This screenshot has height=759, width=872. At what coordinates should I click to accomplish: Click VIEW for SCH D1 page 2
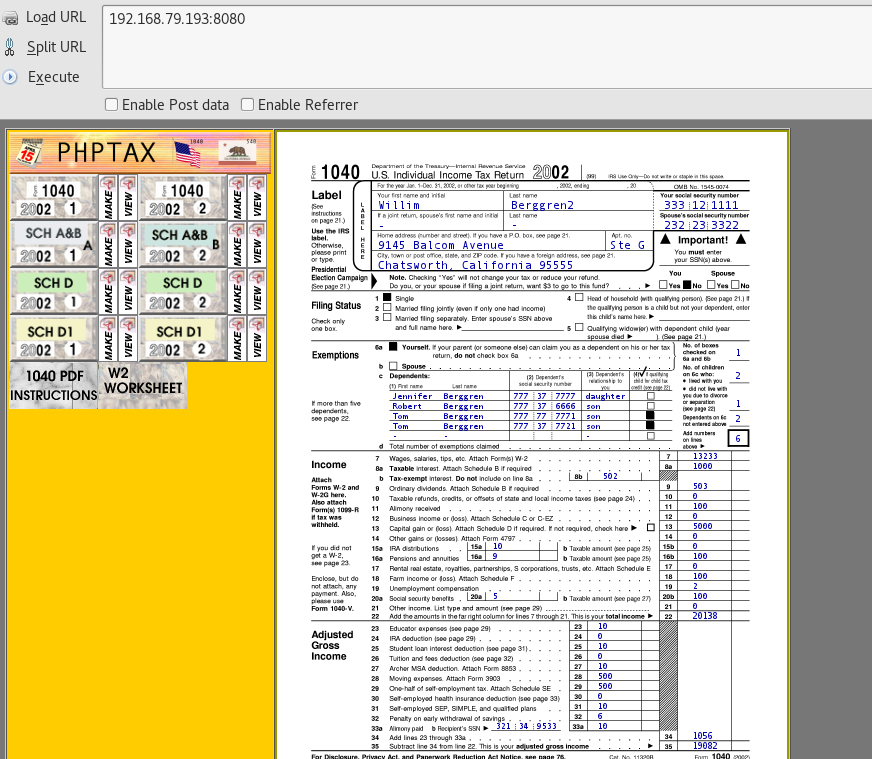tap(257, 339)
